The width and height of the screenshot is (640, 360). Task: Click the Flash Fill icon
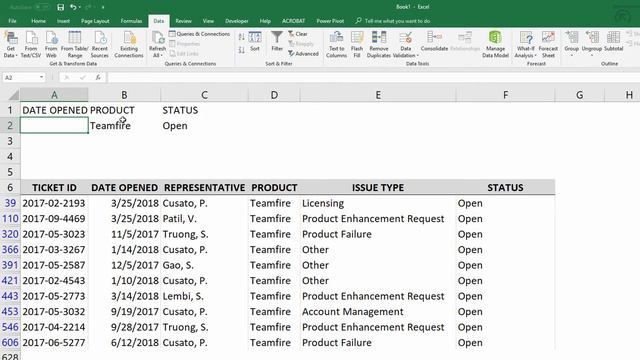pyautogui.click(x=357, y=45)
